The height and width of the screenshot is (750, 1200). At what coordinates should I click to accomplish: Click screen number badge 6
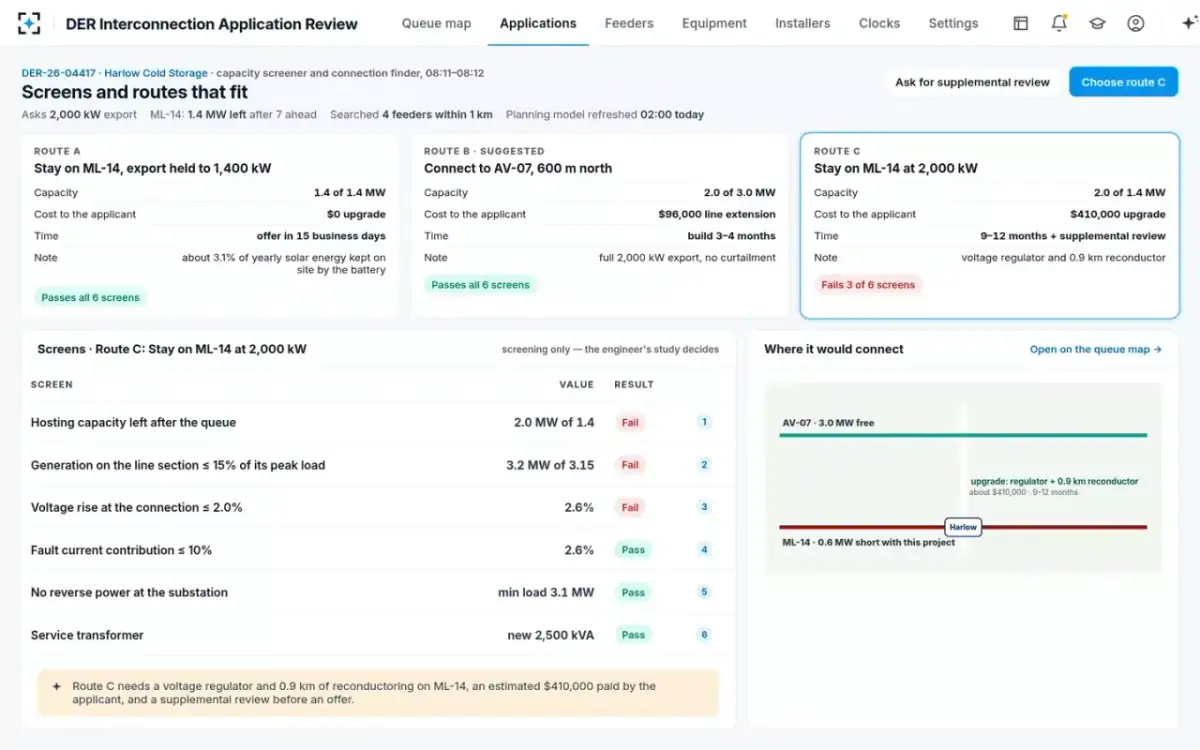pos(704,635)
